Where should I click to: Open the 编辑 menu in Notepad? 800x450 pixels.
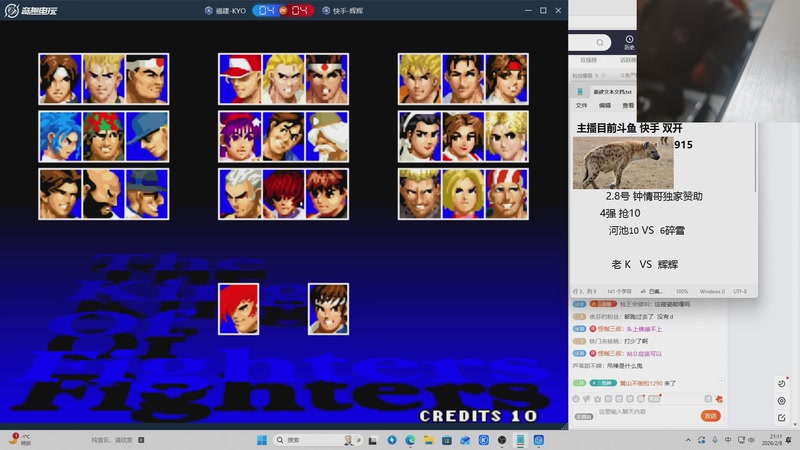point(605,106)
